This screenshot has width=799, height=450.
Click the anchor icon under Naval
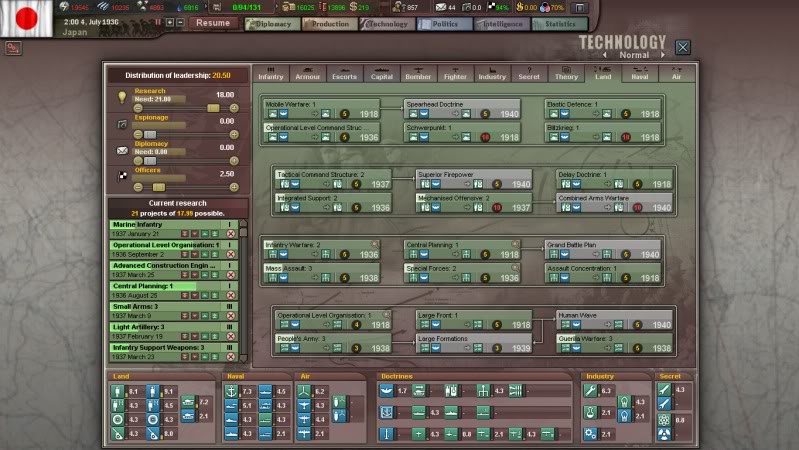point(230,391)
